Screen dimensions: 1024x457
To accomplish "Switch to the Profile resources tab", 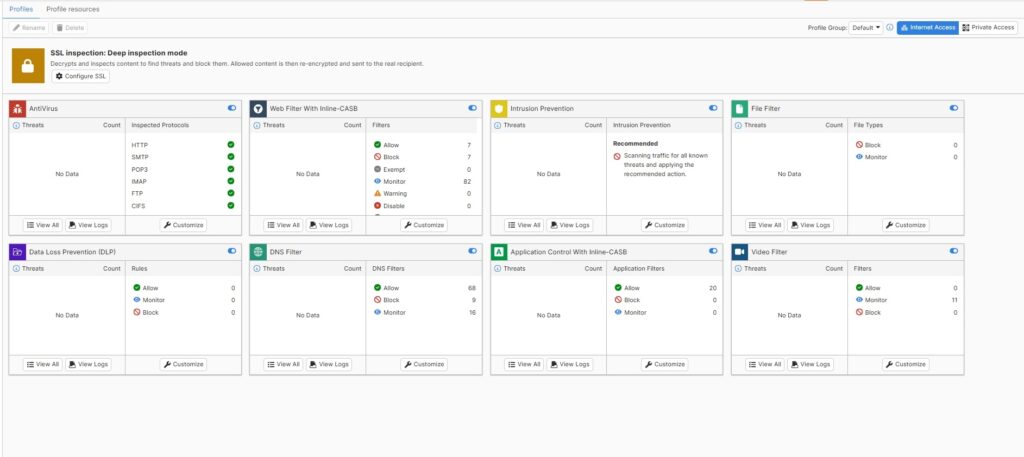I will (x=72, y=8).
